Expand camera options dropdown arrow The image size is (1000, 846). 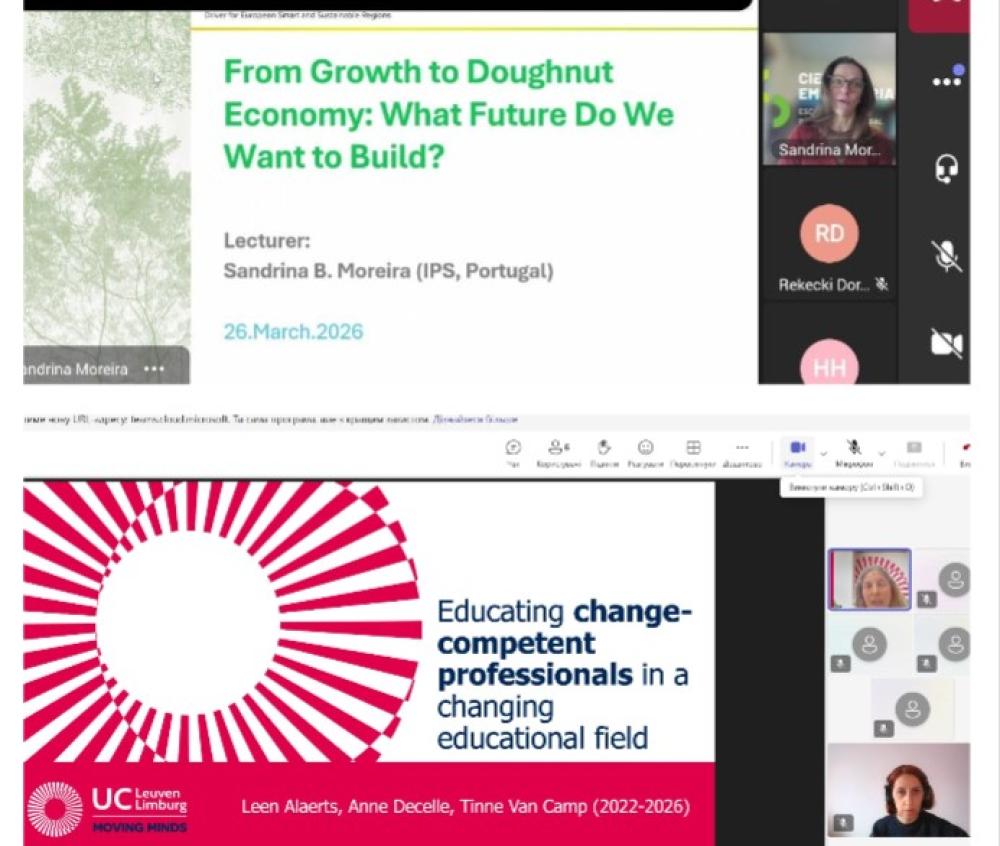pos(823,453)
